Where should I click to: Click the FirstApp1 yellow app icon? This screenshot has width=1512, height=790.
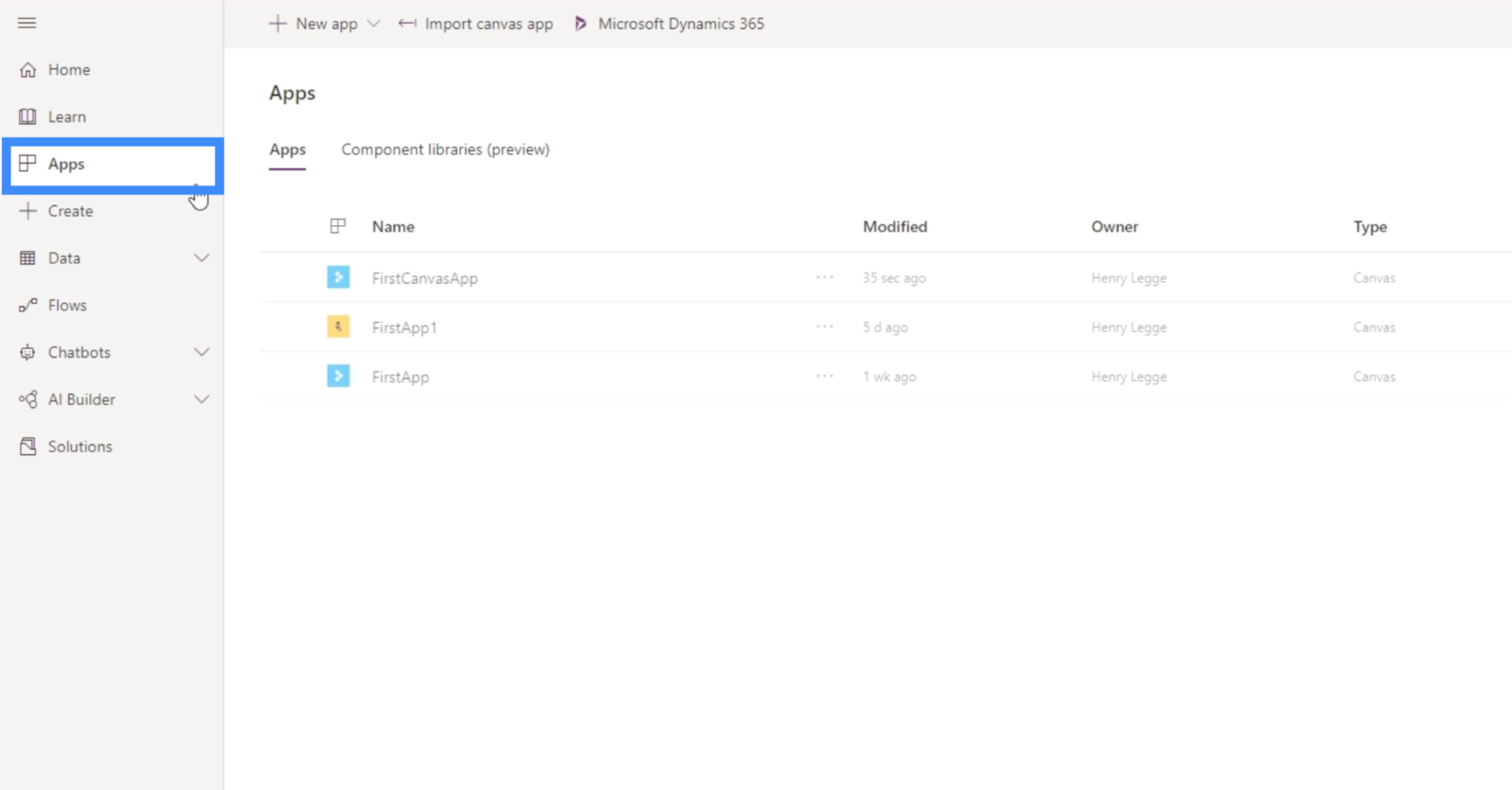(338, 327)
